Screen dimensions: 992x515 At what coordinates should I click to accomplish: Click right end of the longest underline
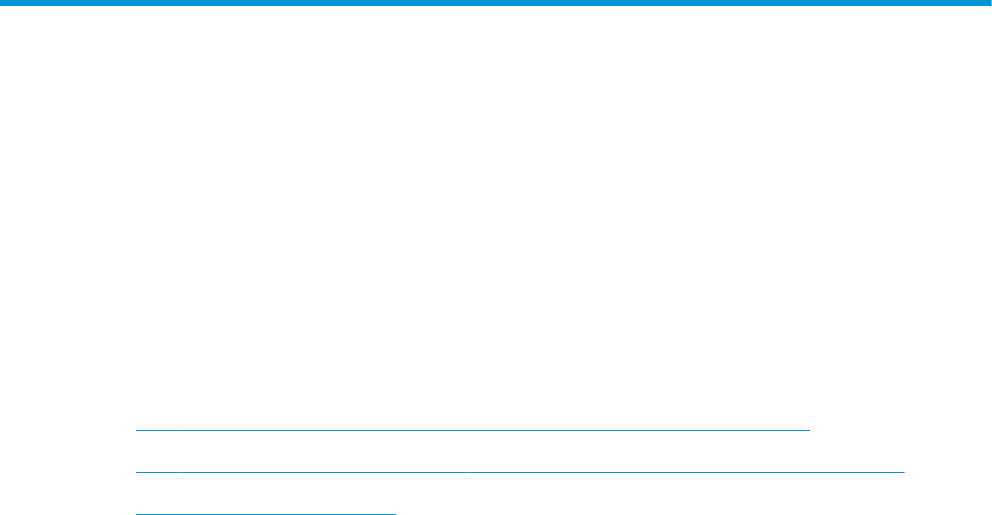point(902,472)
